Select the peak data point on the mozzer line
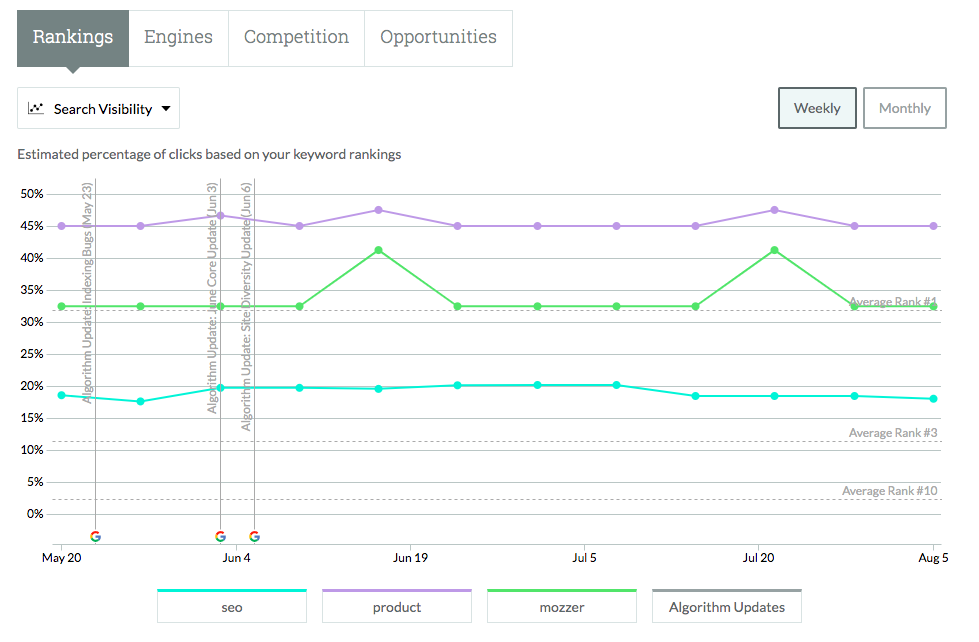The image size is (979, 642). click(377, 249)
